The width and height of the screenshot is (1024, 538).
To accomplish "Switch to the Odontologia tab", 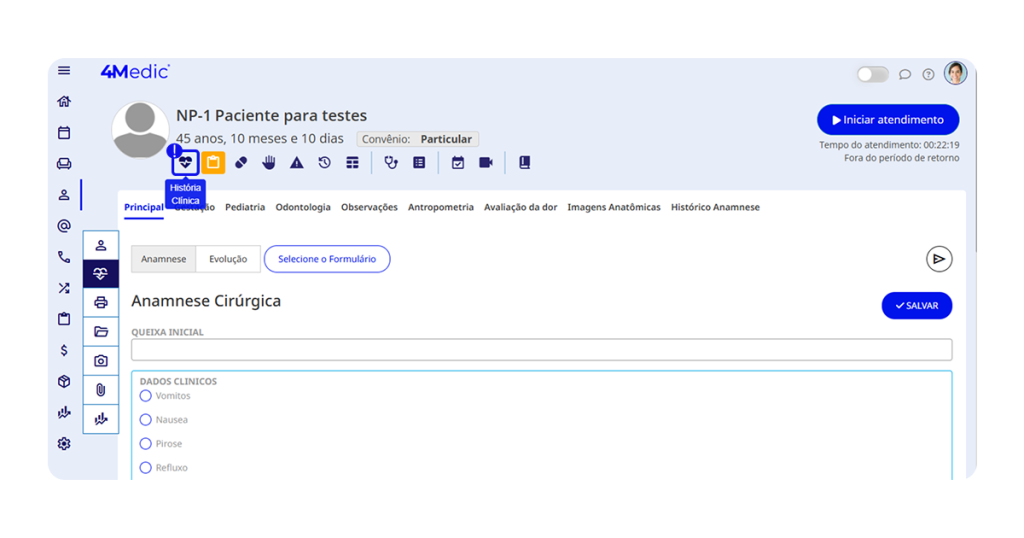I will 303,207.
